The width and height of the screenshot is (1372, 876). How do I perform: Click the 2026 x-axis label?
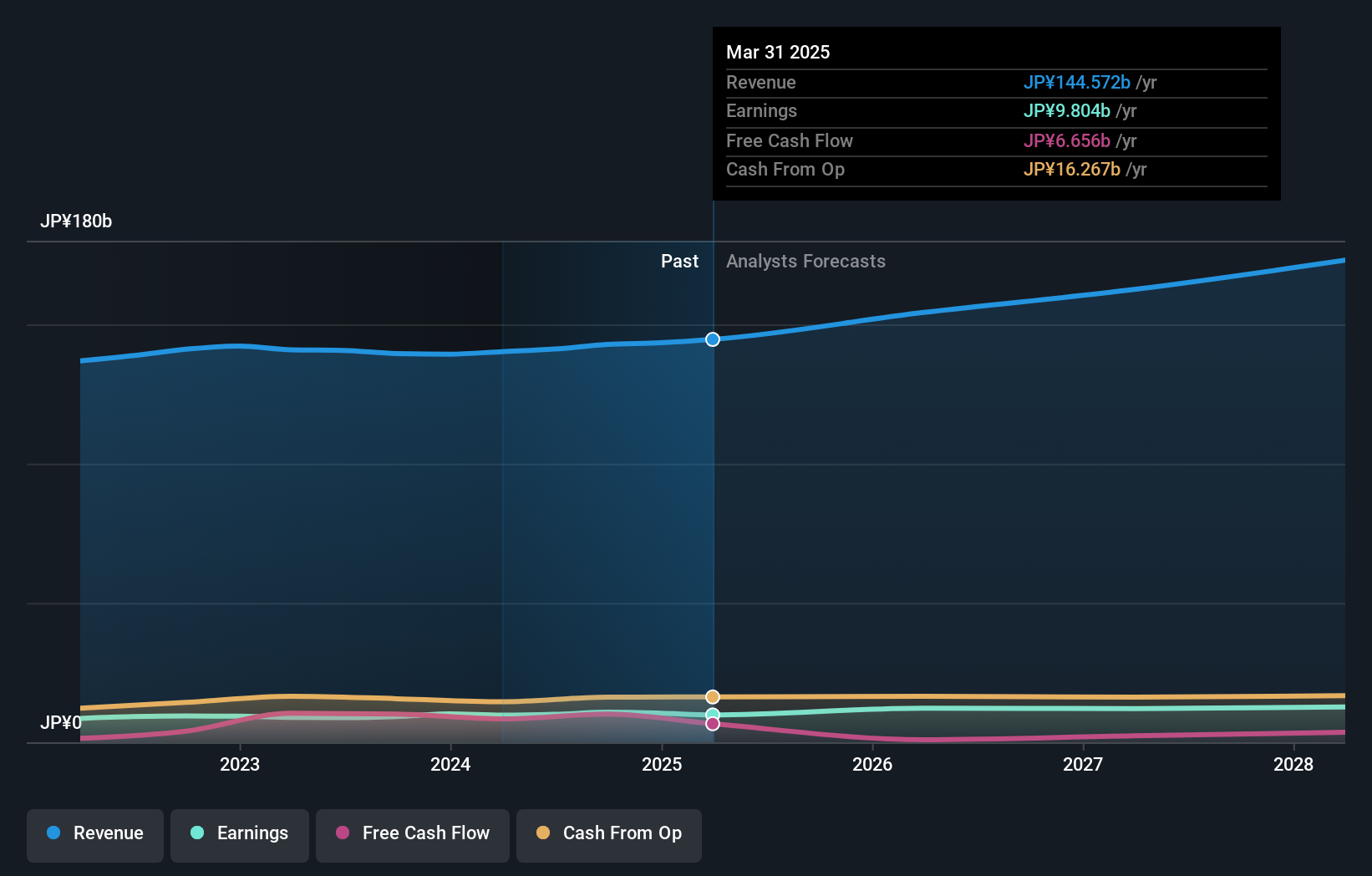[872, 764]
